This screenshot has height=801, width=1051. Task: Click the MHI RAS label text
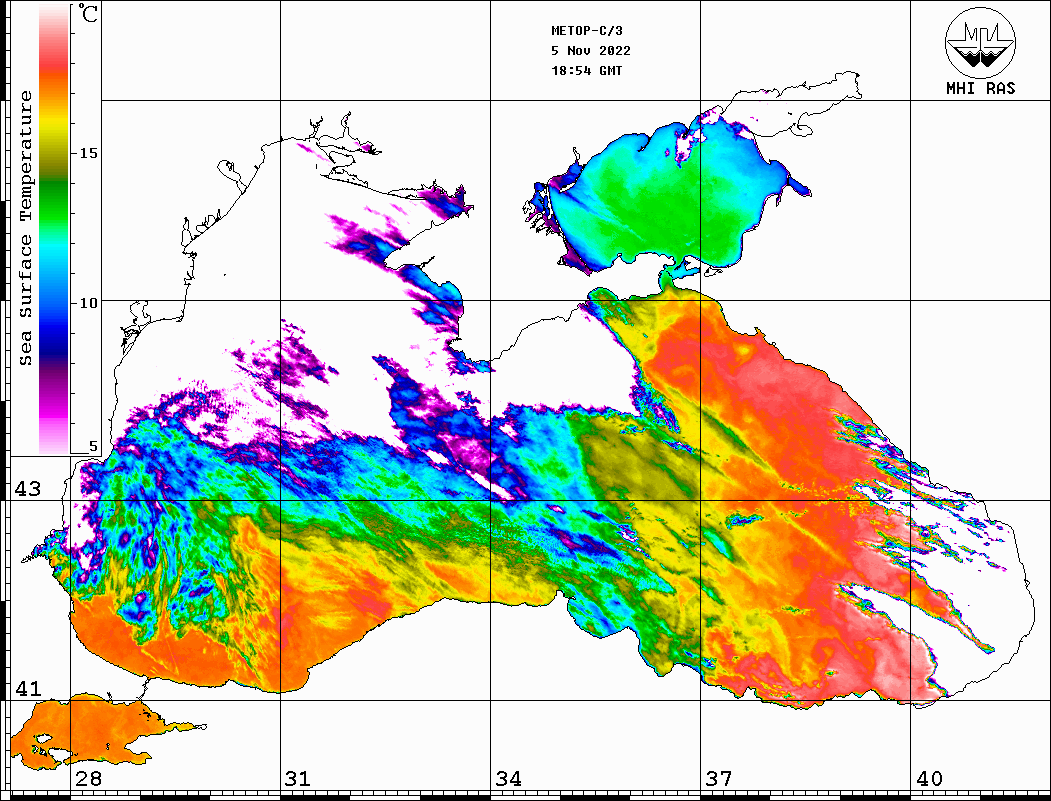(x=980, y=88)
